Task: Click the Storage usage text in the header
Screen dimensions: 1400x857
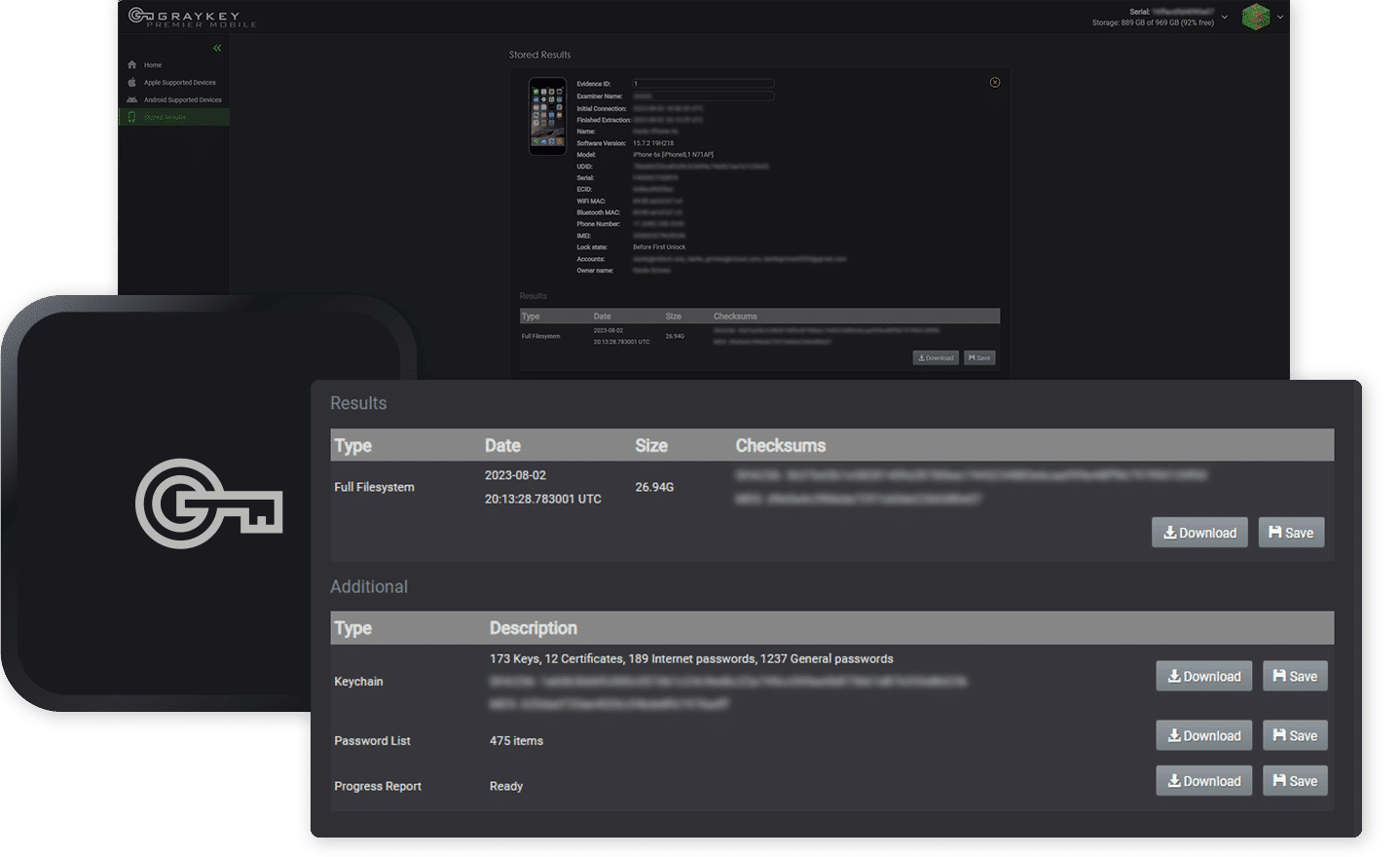Action: 1153,22
